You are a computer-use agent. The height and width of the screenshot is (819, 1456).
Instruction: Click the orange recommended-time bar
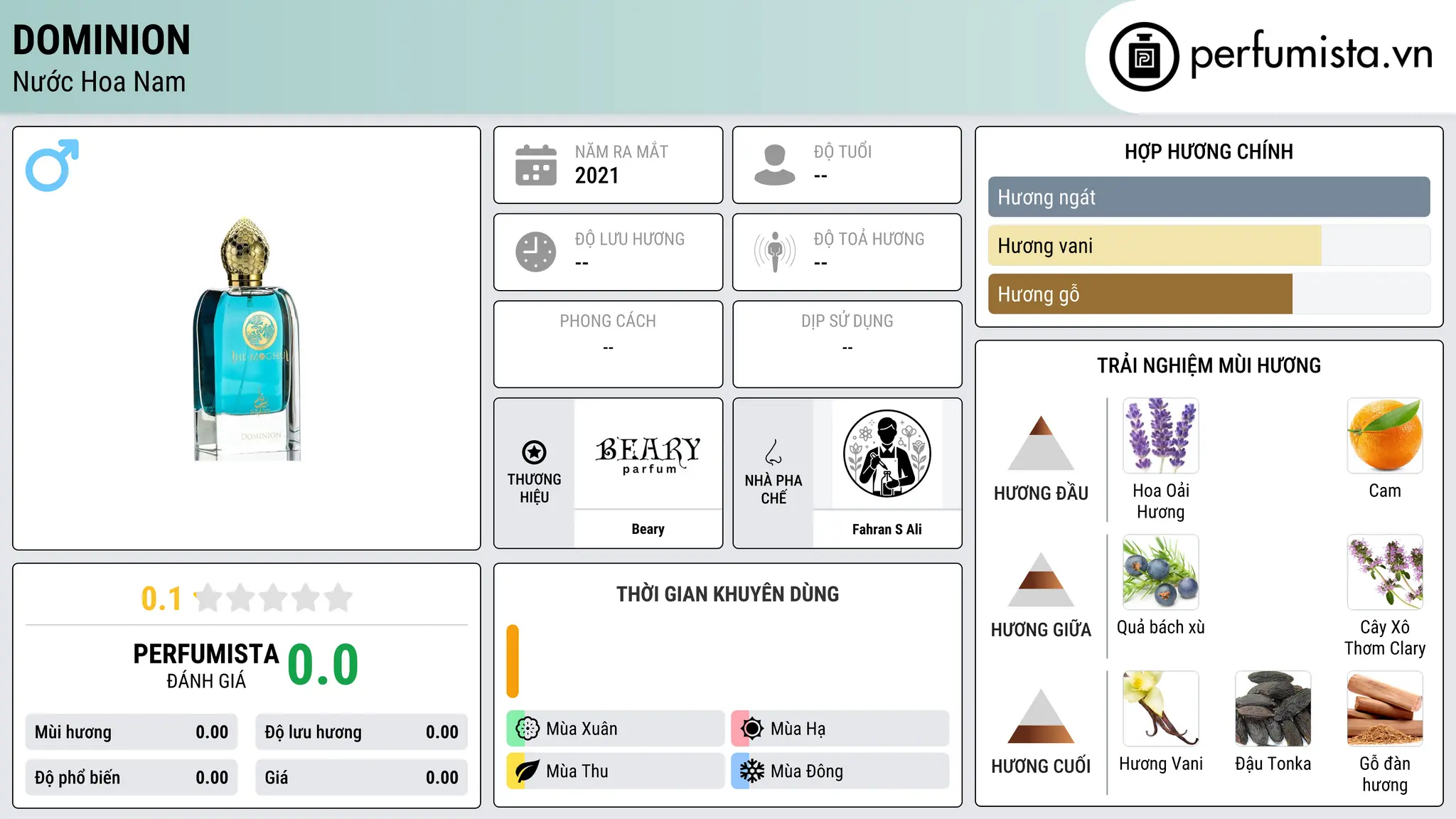tap(513, 661)
